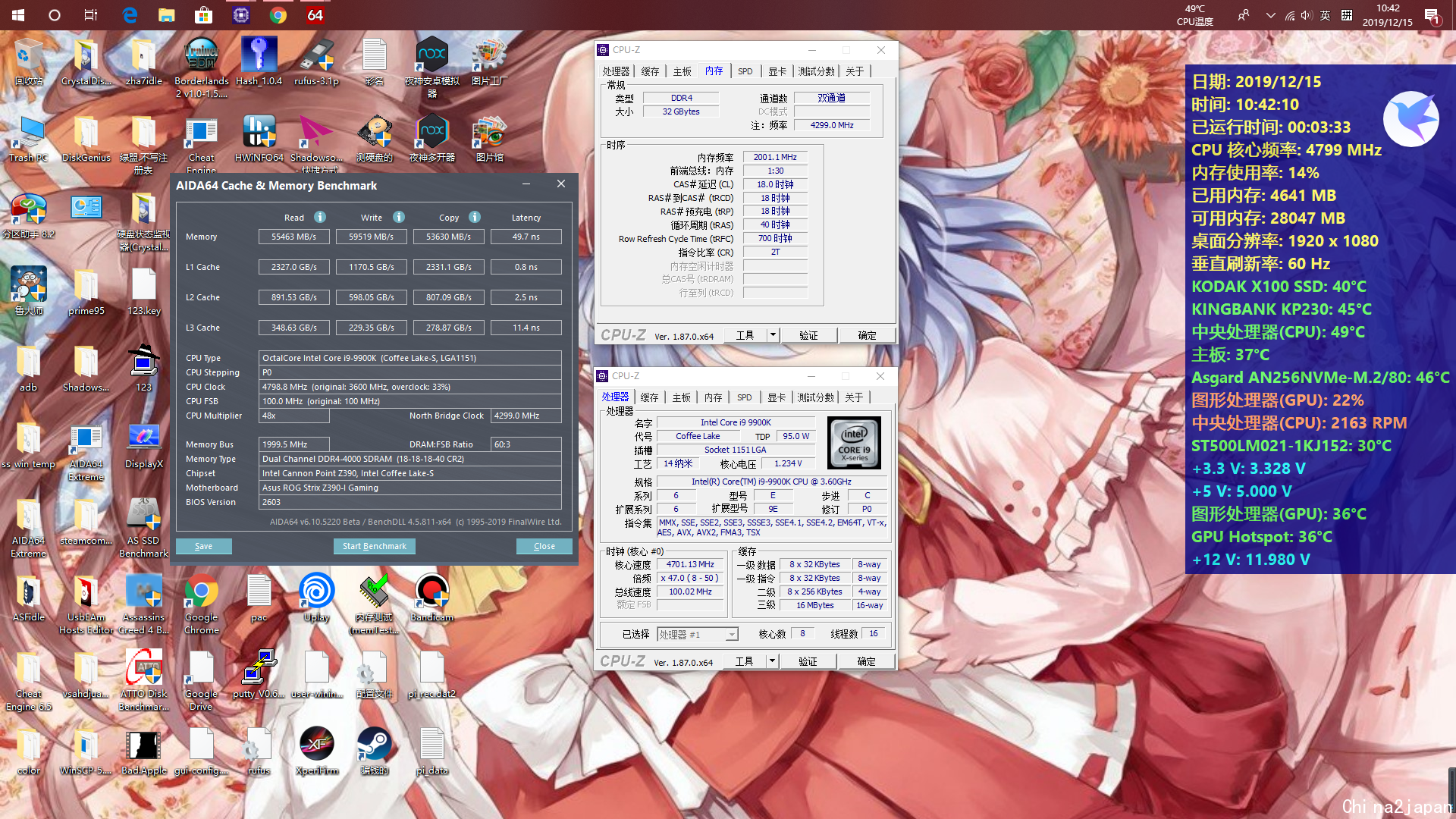Open the Windows Start menu
Viewport: 1456px width, 819px height.
click(x=18, y=15)
